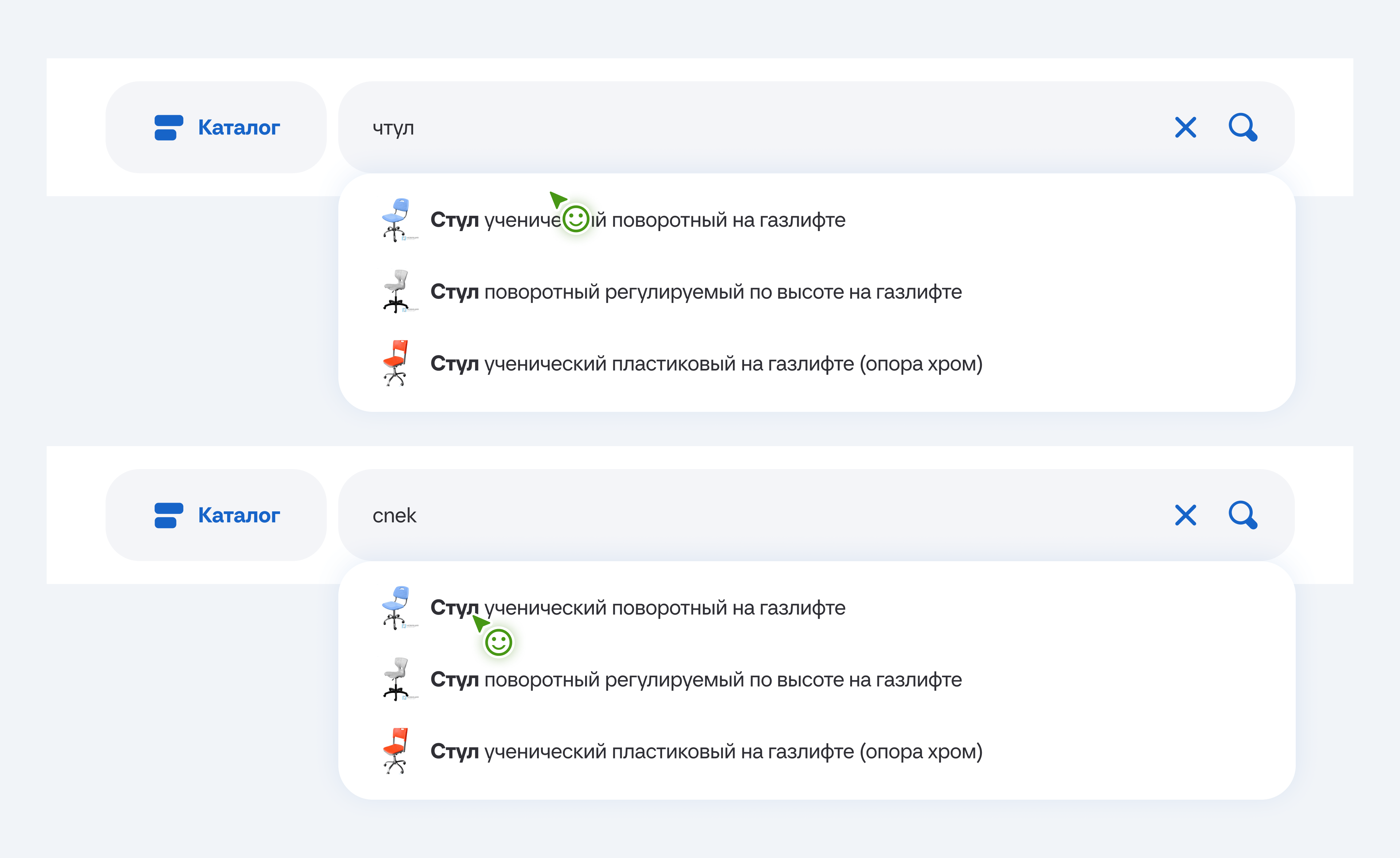
Task: Select blue chair thumbnail in lower suggestions
Action: [x=396, y=608]
